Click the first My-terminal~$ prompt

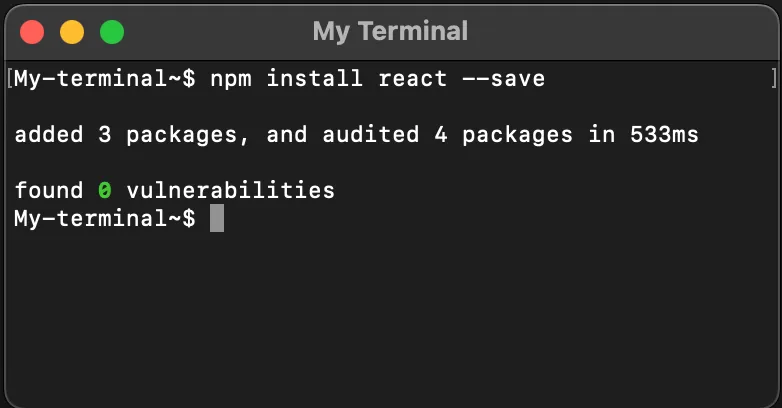click(105, 79)
